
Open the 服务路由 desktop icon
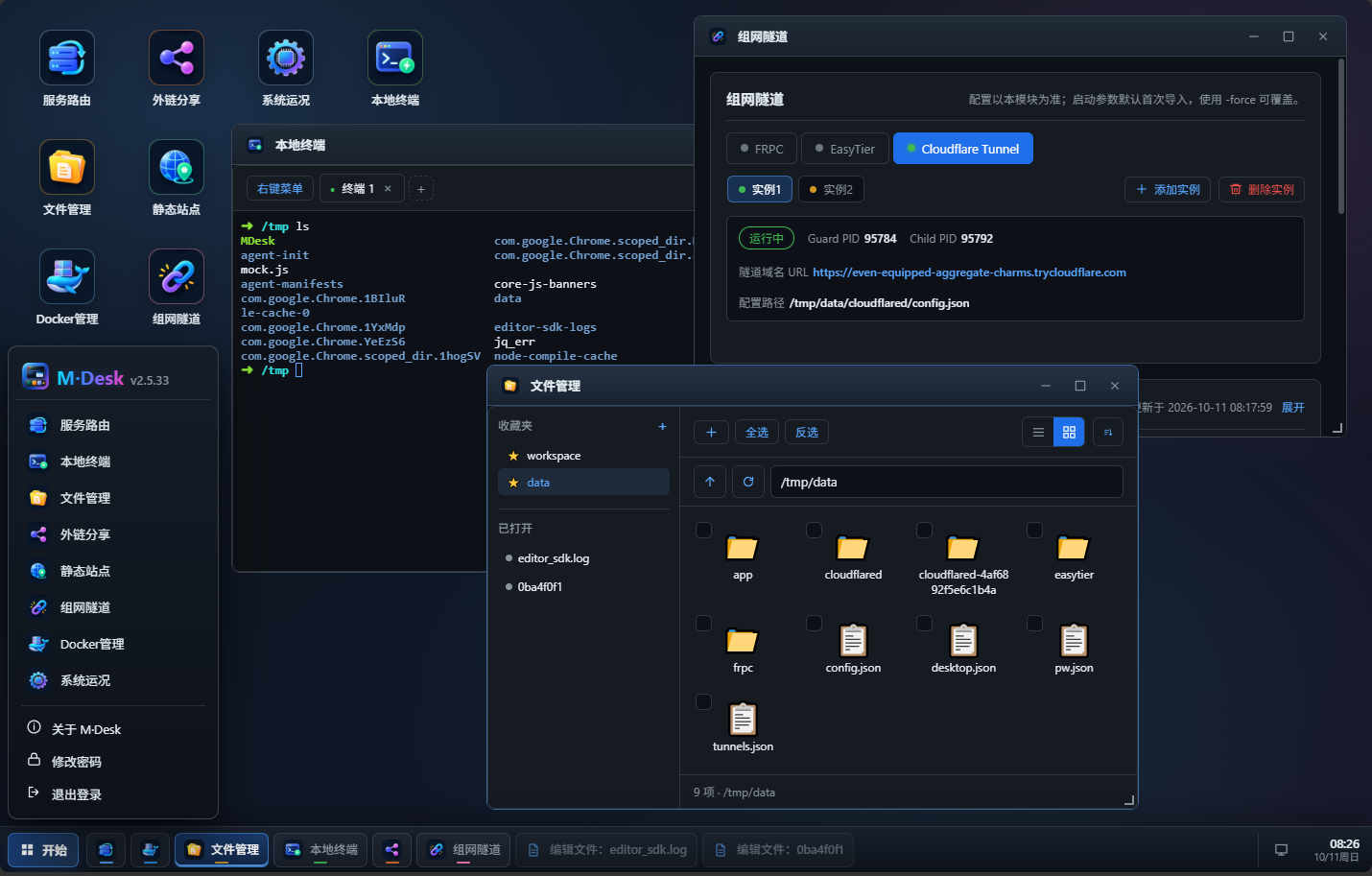pyautogui.click(x=67, y=69)
